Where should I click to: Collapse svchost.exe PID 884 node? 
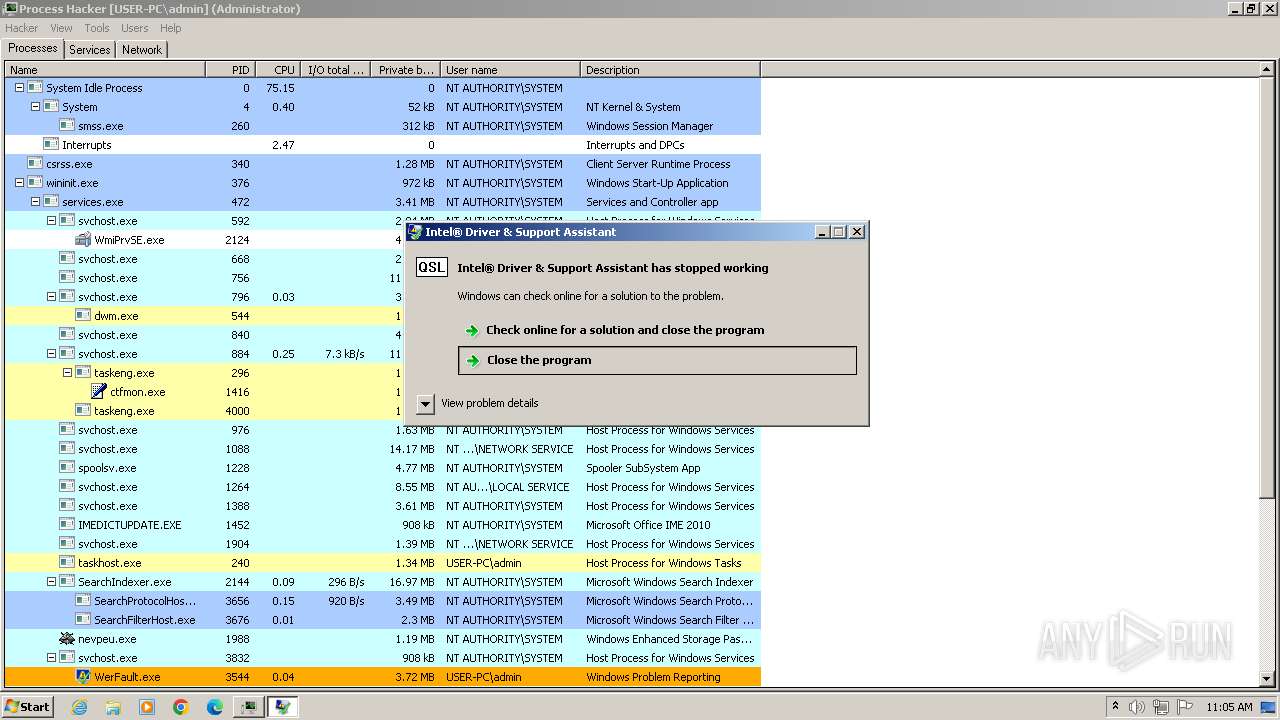[x=51, y=354]
